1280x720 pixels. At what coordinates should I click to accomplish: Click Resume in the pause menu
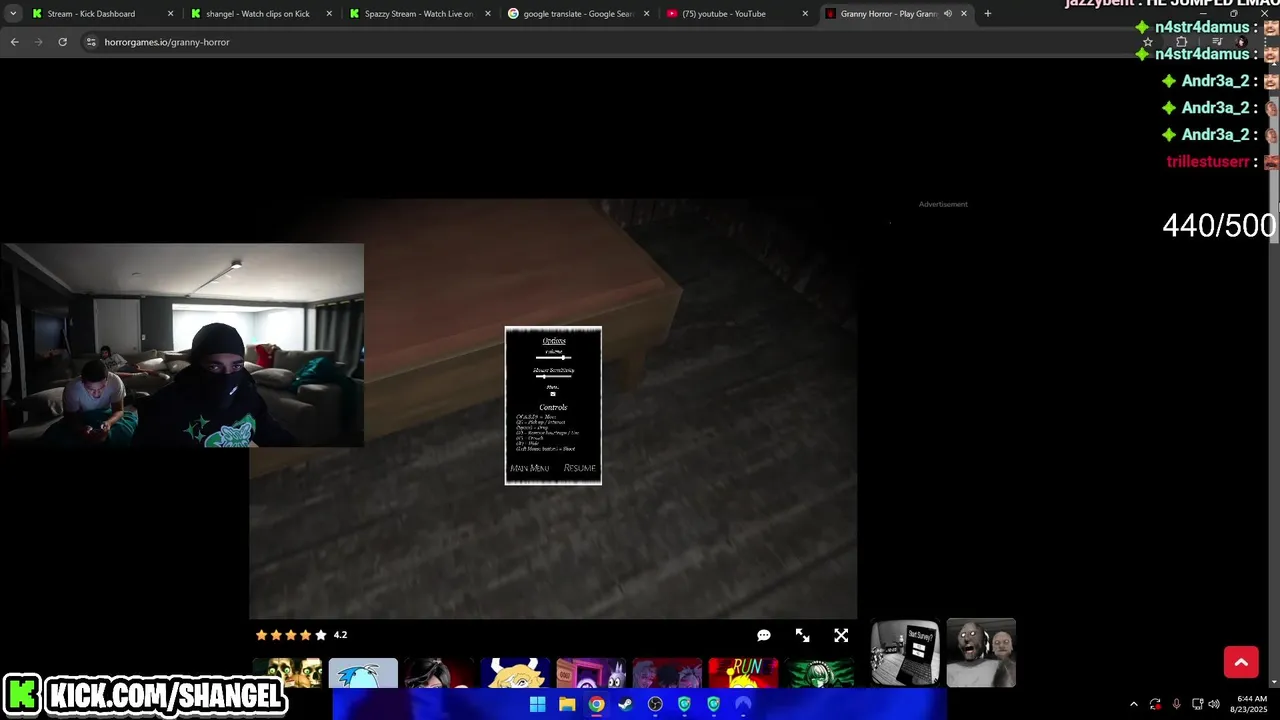[579, 468]
